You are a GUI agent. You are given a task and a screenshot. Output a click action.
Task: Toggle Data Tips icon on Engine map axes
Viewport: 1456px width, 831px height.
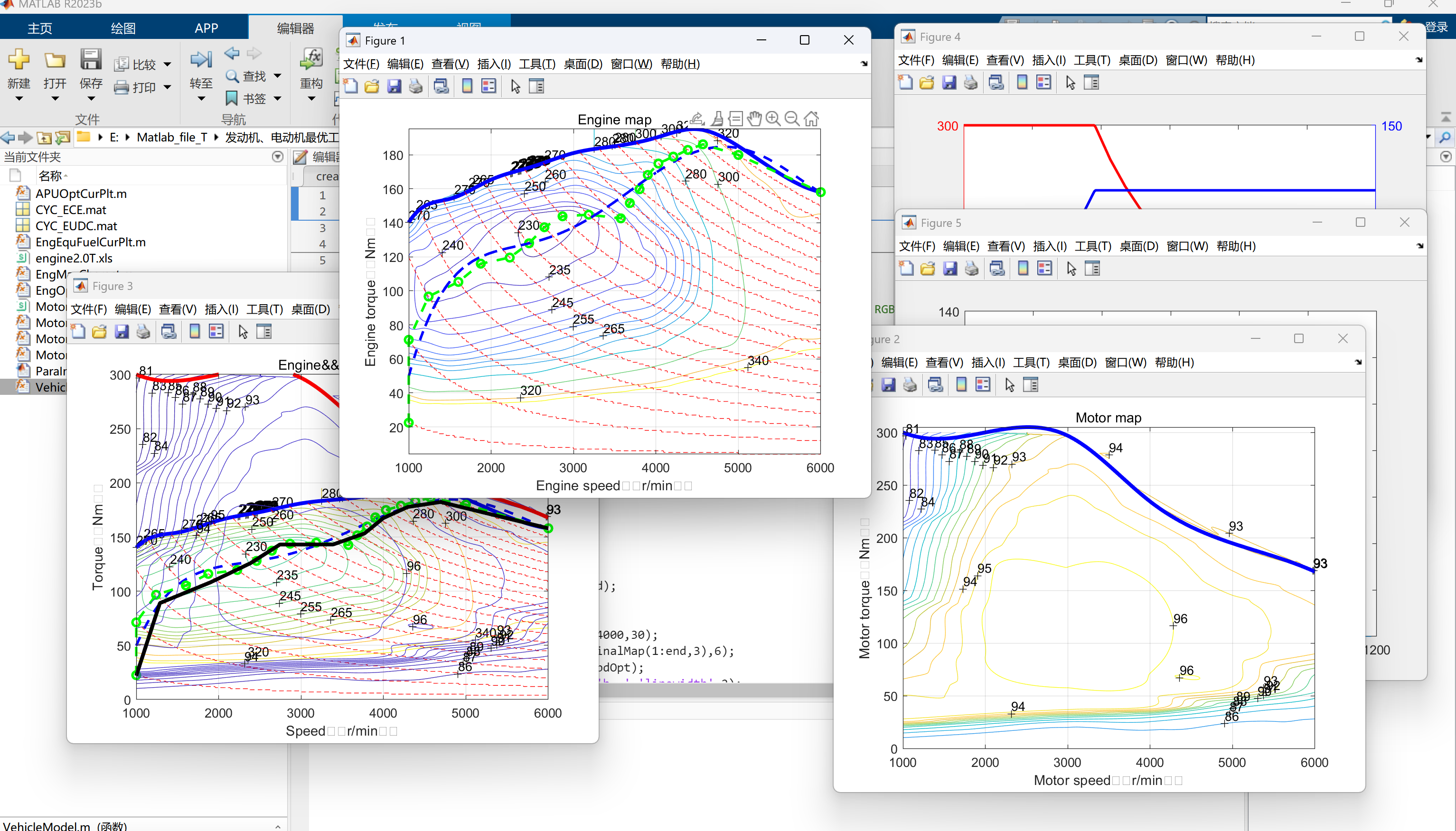coord(736,119)
